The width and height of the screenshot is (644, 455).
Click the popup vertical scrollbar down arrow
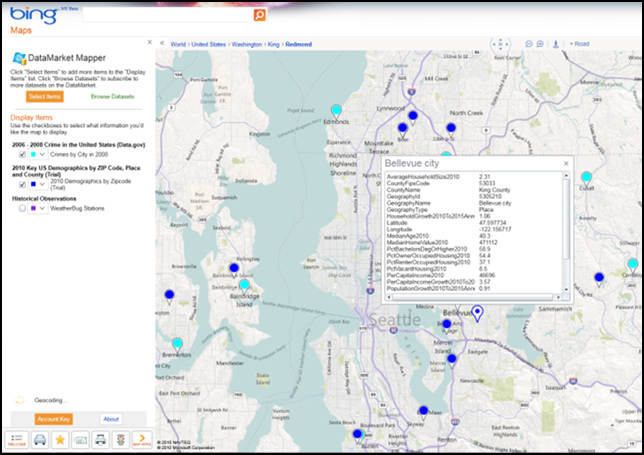(566, 289)
